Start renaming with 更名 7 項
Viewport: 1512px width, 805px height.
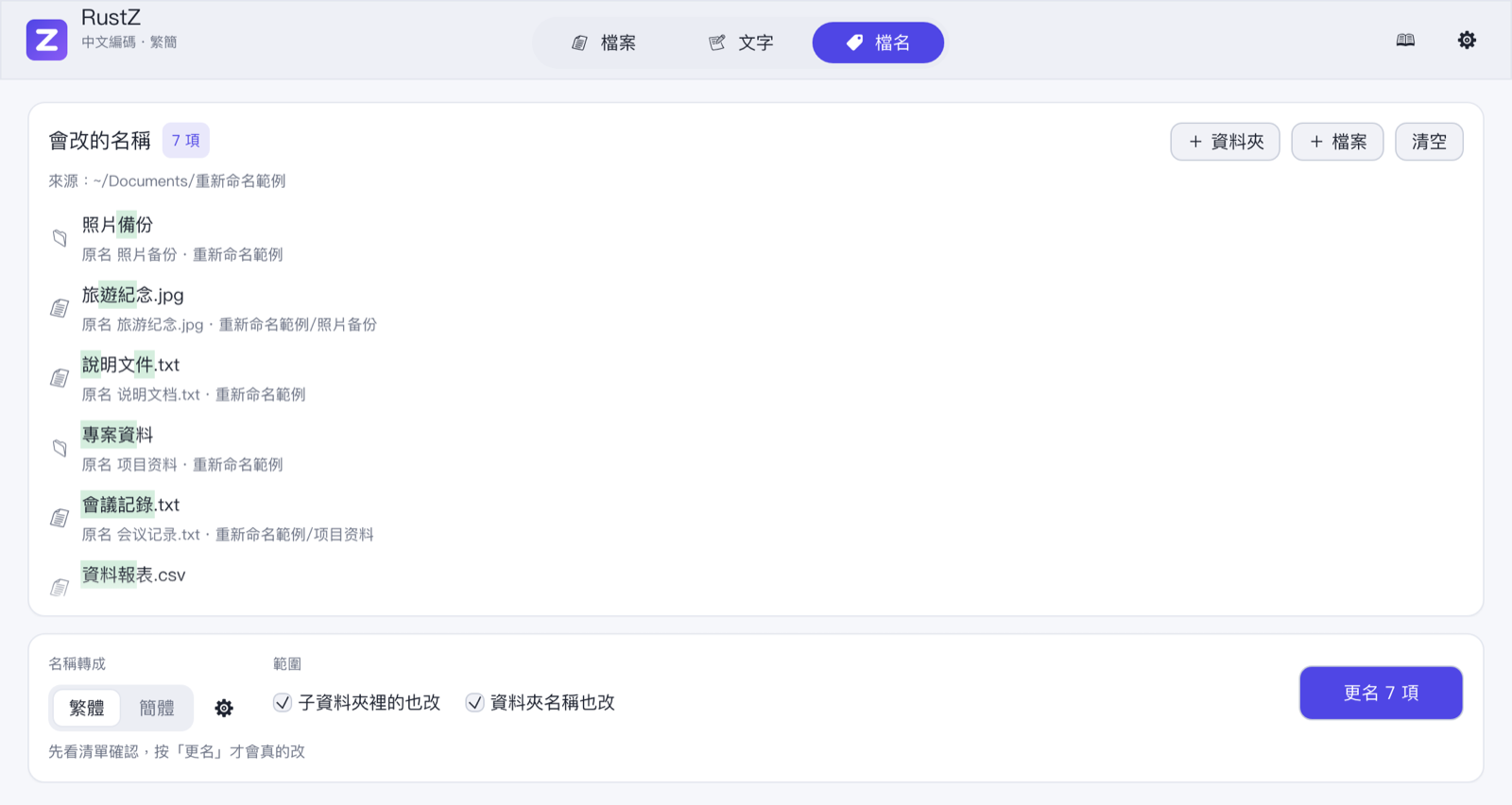click(1381, 693)
